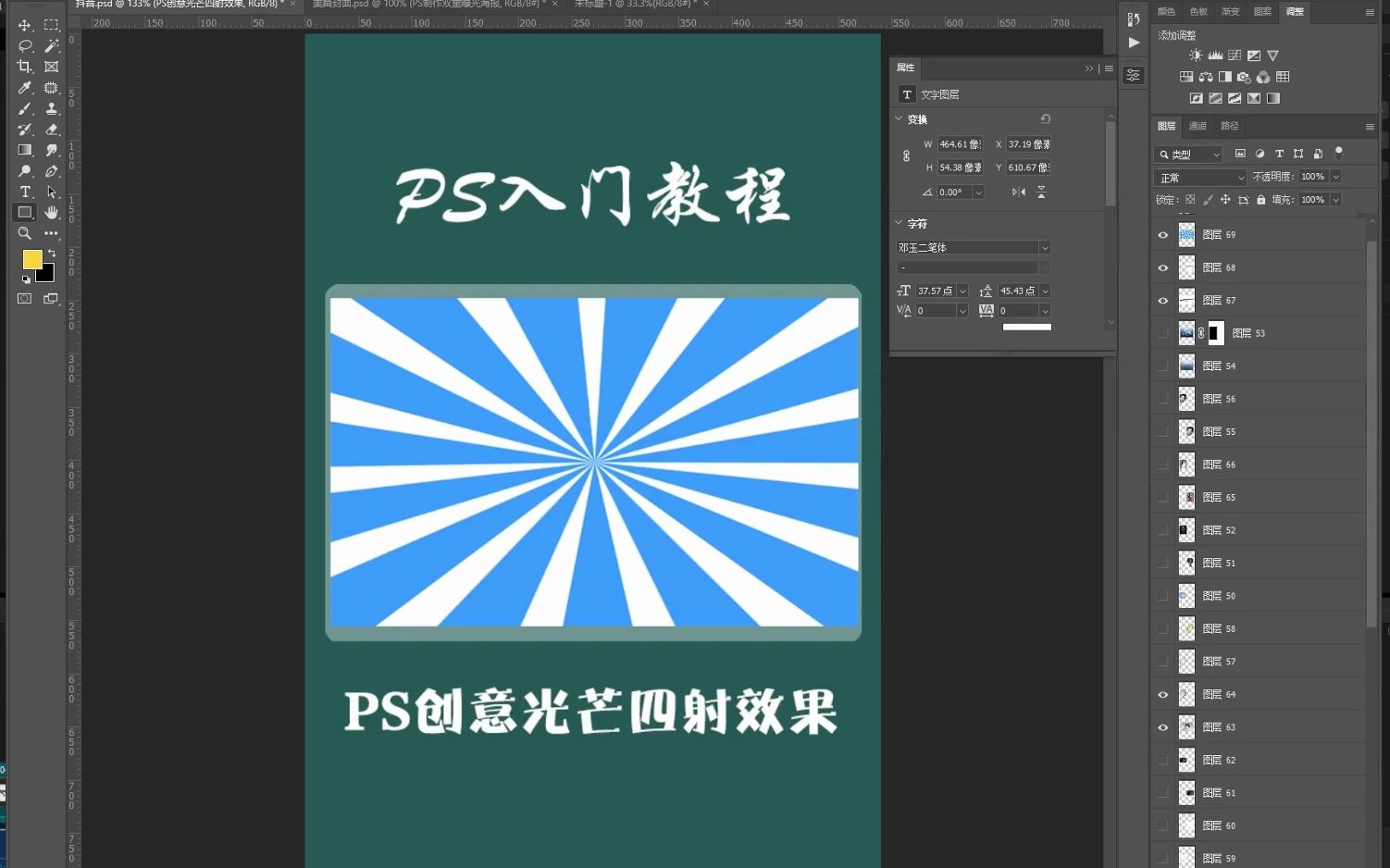Viewport: 1390px width, 868px height.
Task: Select the Crop tool
Action: point(24,66)
